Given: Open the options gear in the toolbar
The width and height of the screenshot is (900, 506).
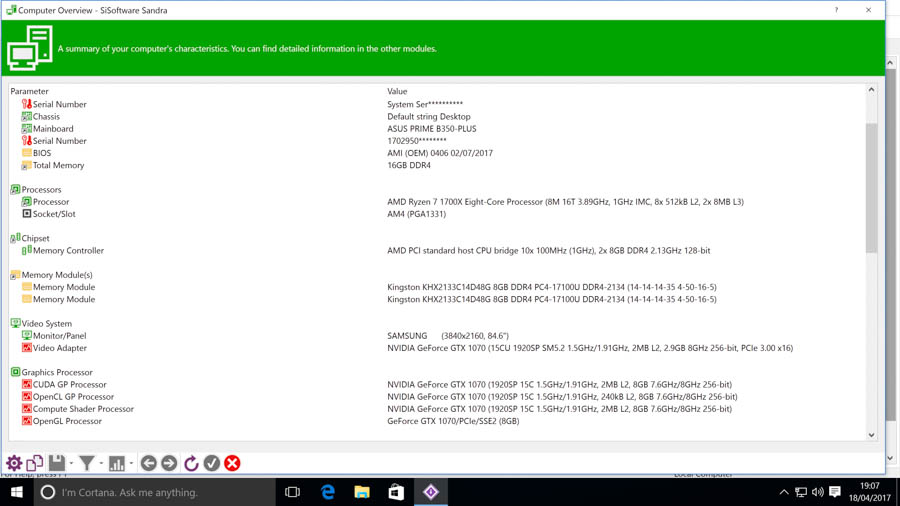Looking at the screenshot, I should pyautogui.click(x=14, y=463).
